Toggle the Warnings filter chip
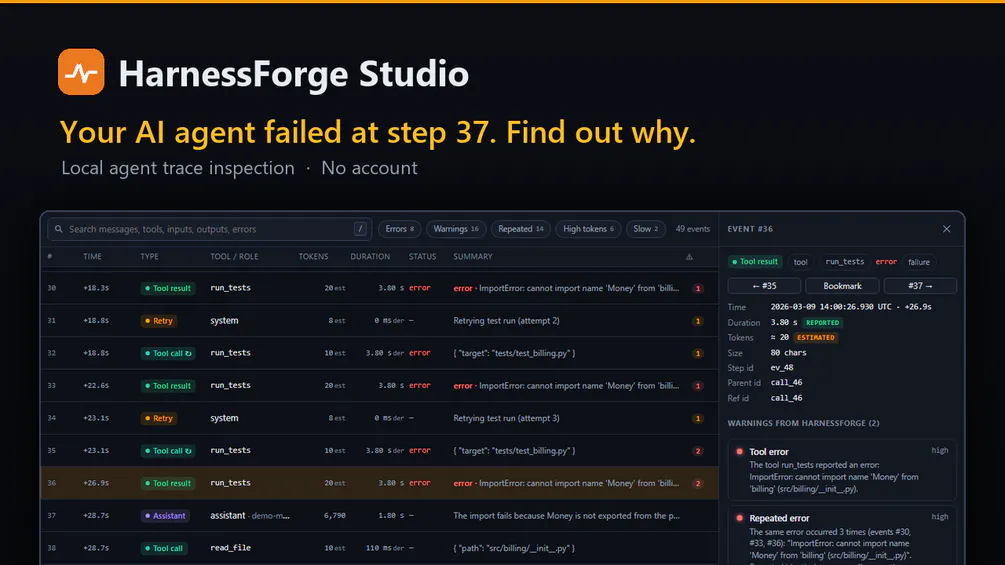Screen dimensions: 1005x565 coord(456,229)
